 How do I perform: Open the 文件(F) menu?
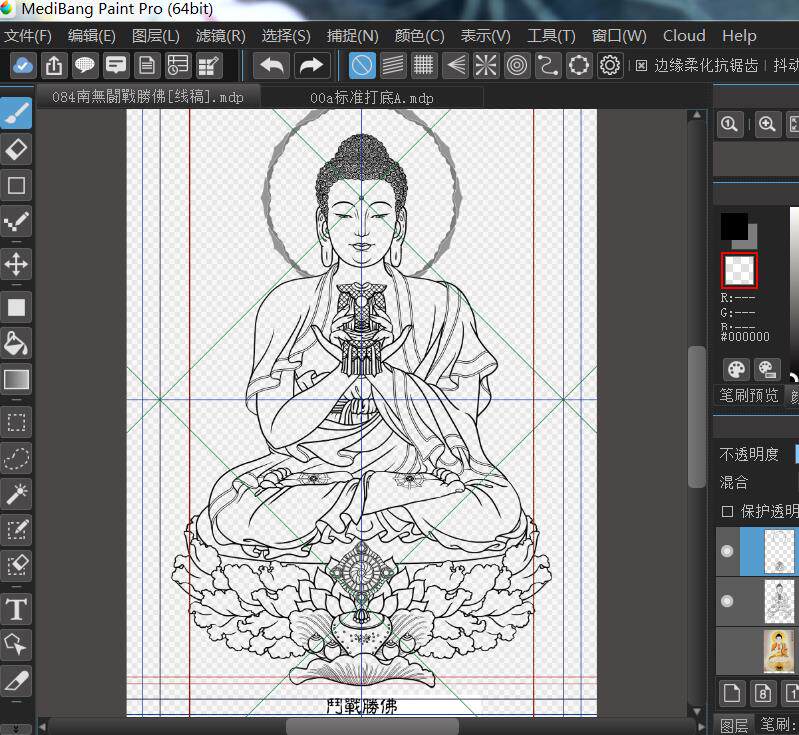[x=28, y=36]
